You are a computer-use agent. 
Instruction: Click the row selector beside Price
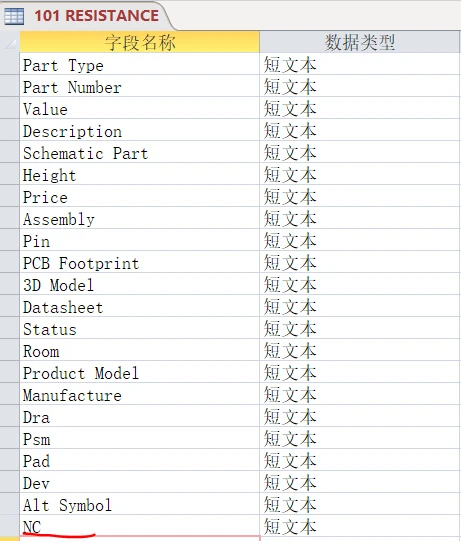pos(10,197)
